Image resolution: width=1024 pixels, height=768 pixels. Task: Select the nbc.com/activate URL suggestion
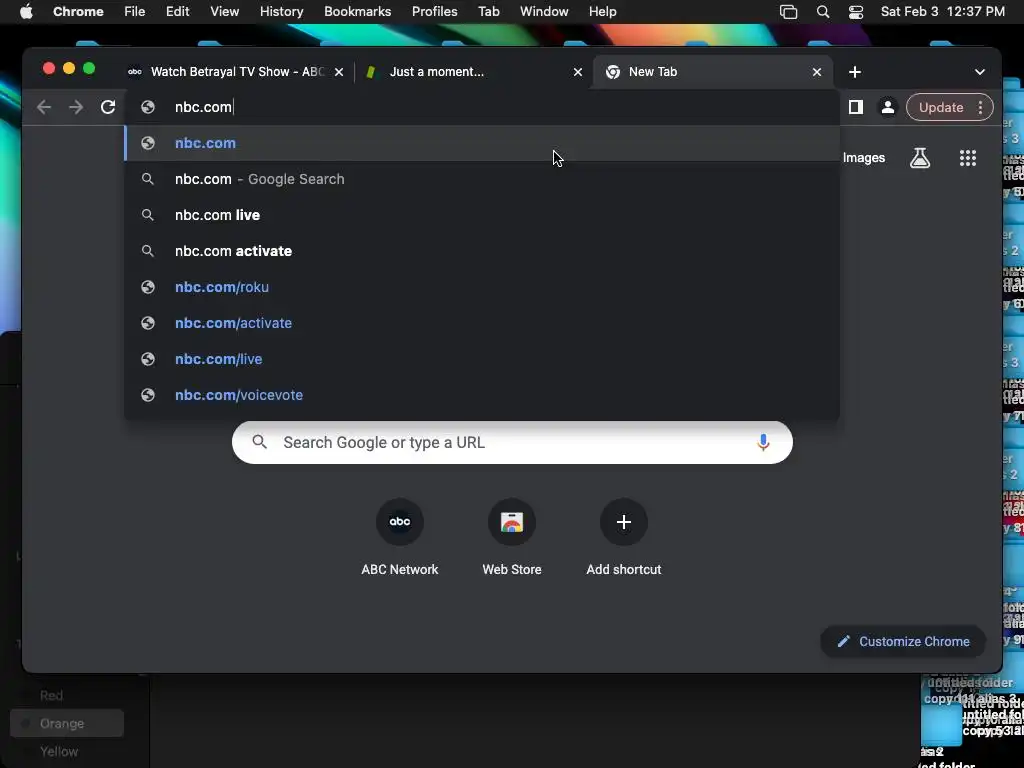pos(482,323)
